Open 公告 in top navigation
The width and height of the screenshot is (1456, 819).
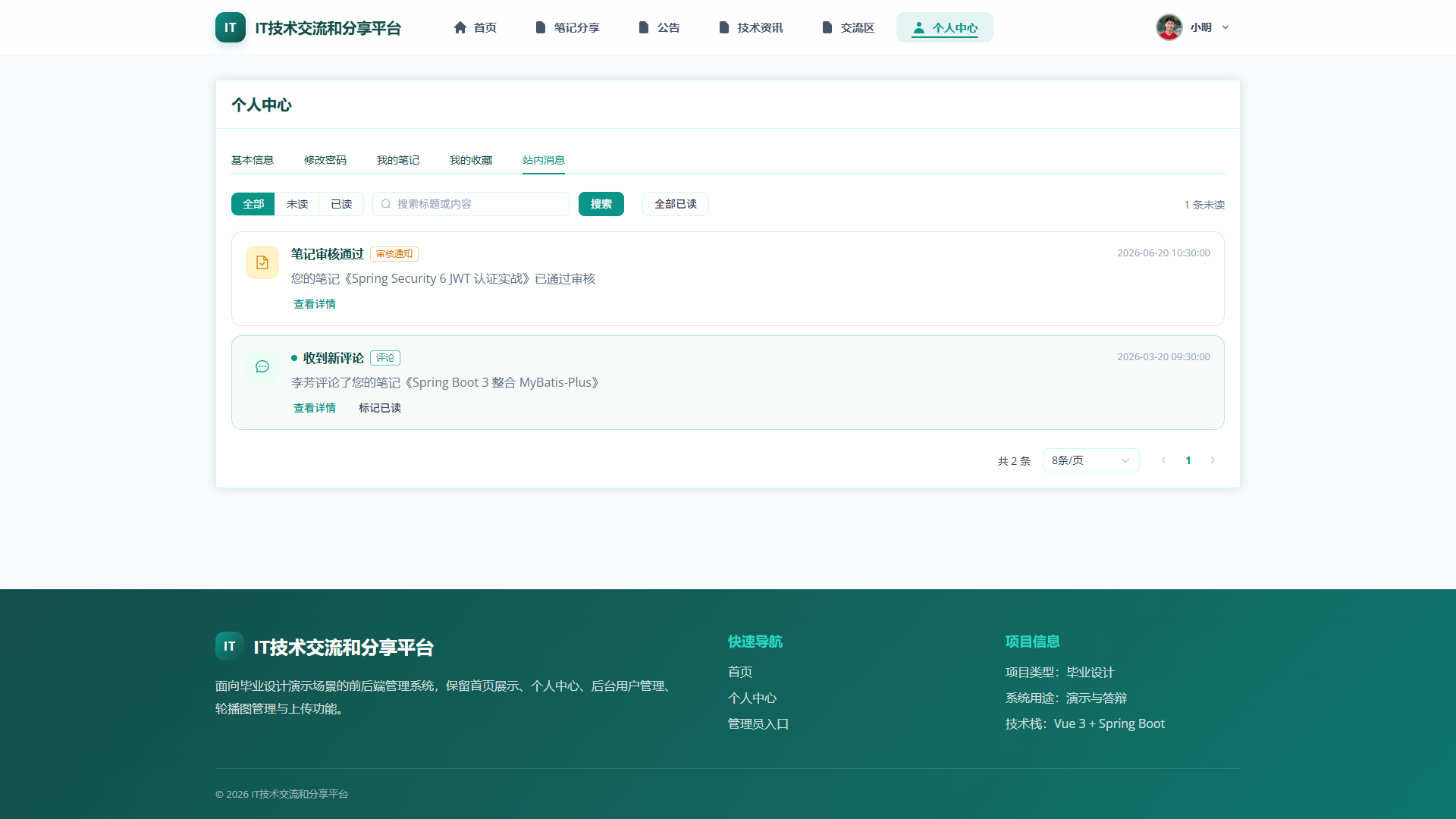point(659,27)
